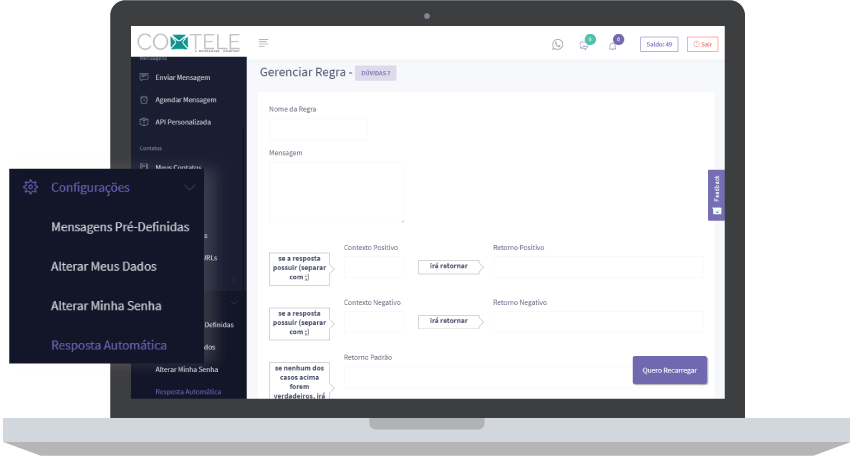Open chat messages icon with green badge
This screenshot has width=850, height=456.
(x=584, y=46)
